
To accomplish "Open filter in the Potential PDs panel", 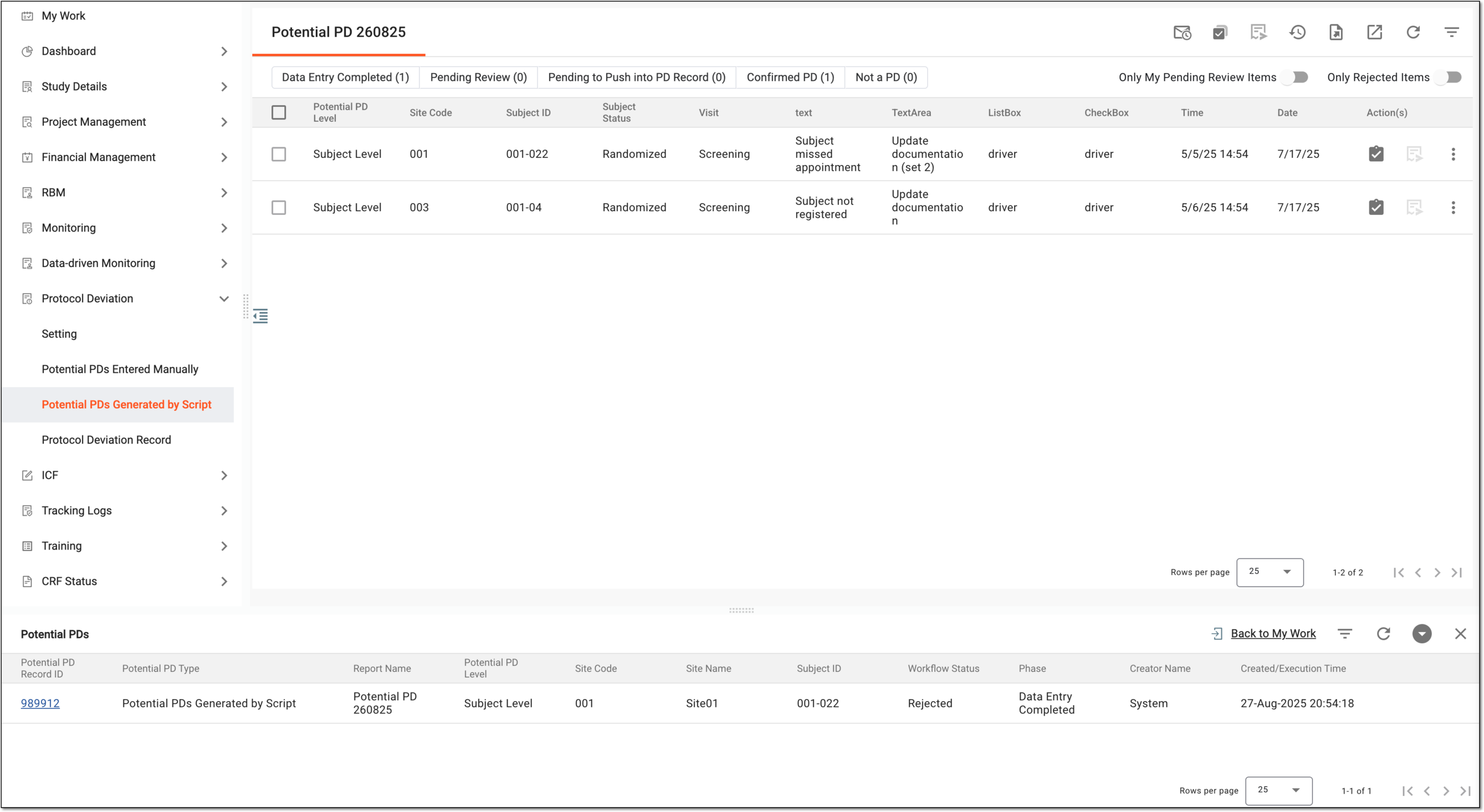I will click(1345, 634).
